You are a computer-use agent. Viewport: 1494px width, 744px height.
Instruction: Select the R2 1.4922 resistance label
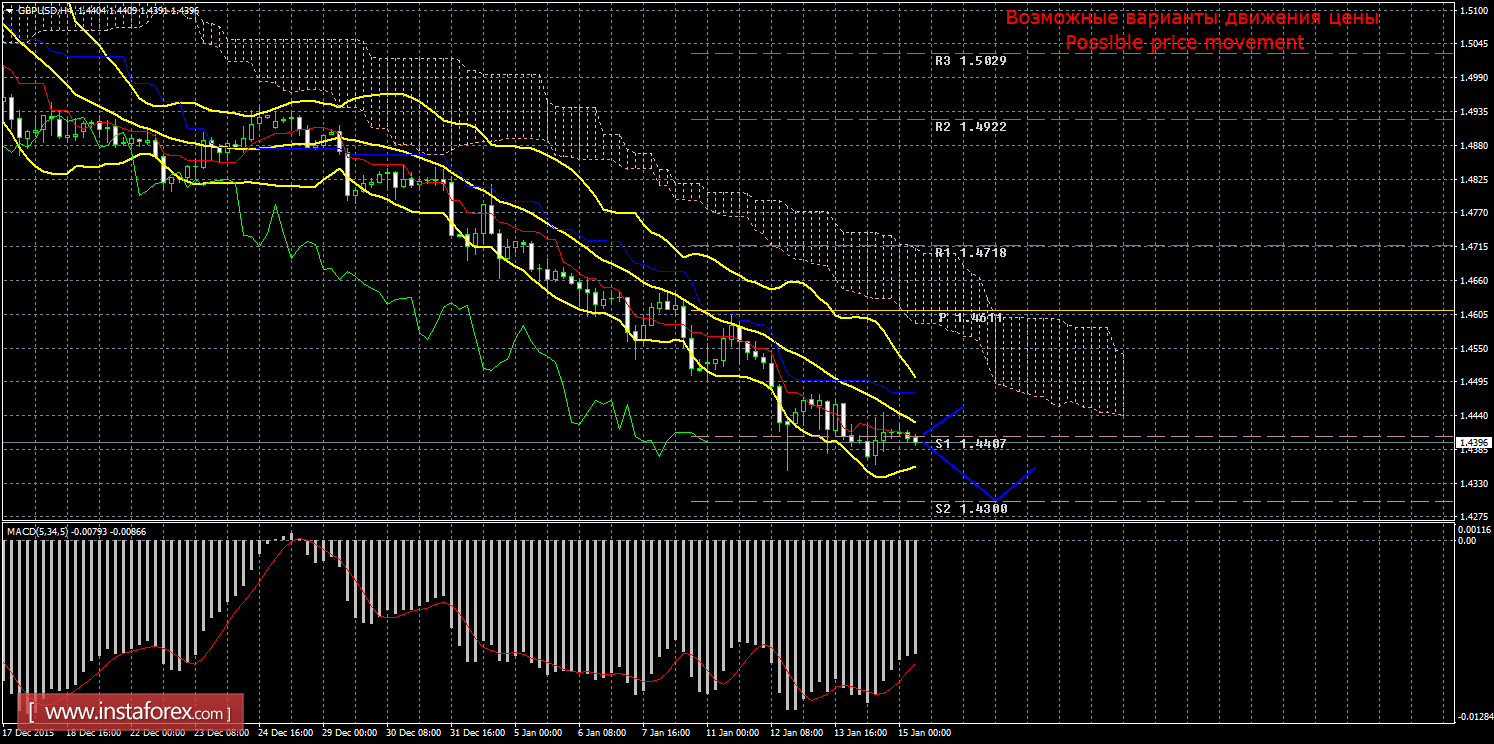point(970,127)
